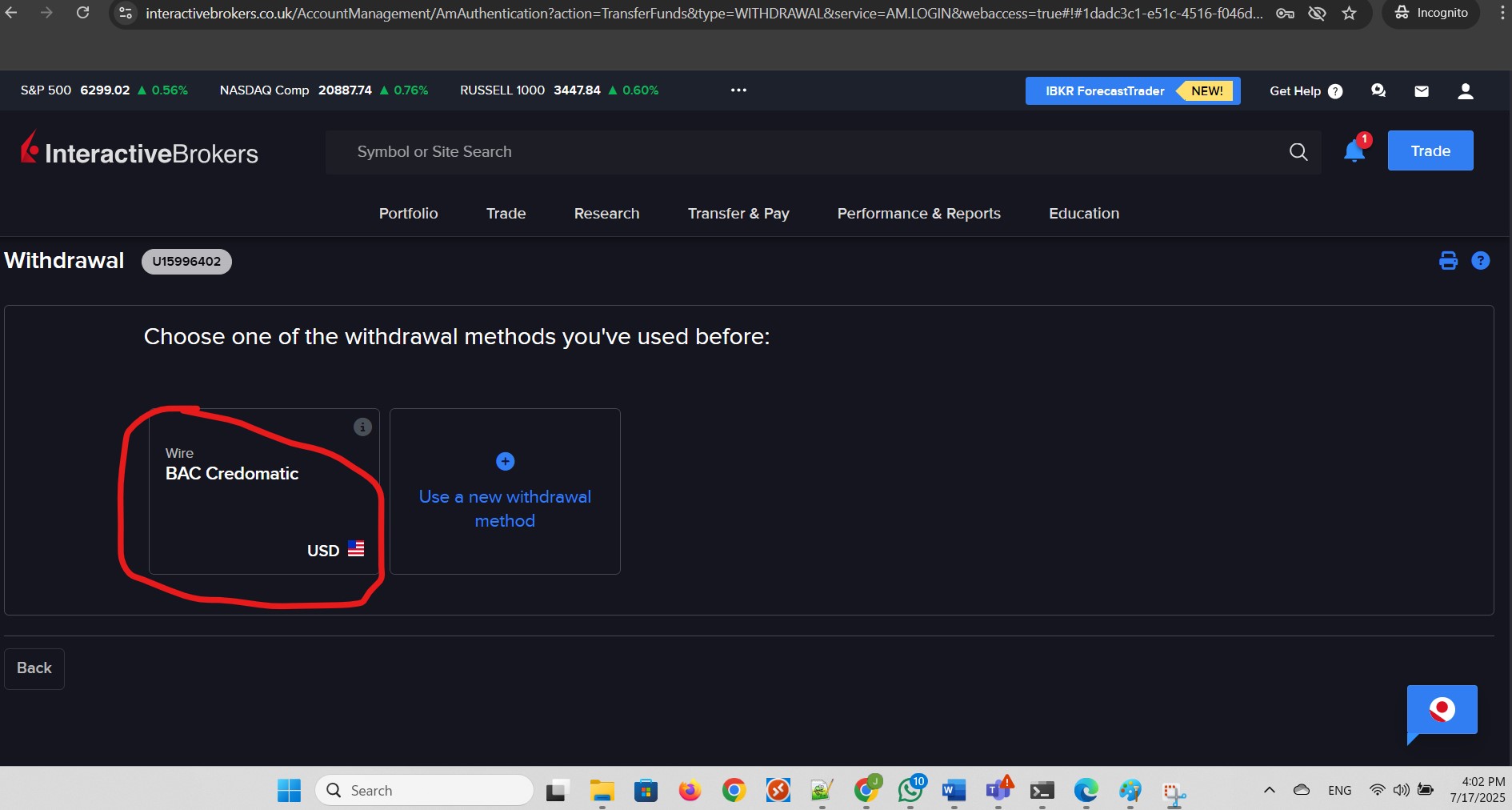Click the Windows taskbar Search box

424,791
